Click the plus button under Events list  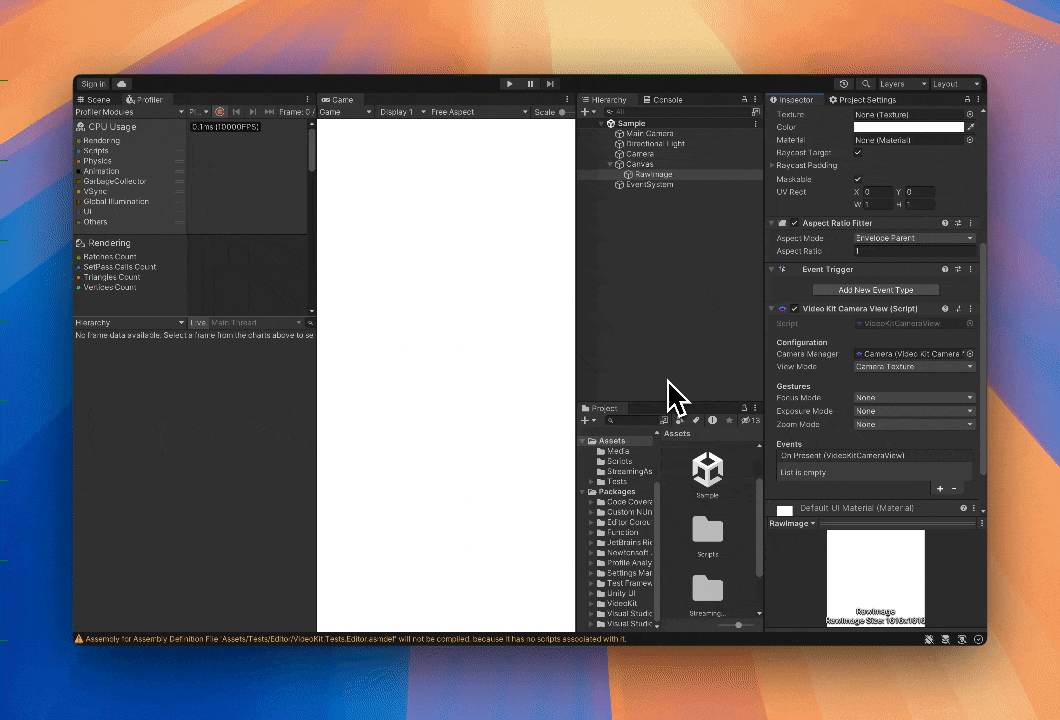click(x=940, y=488)
